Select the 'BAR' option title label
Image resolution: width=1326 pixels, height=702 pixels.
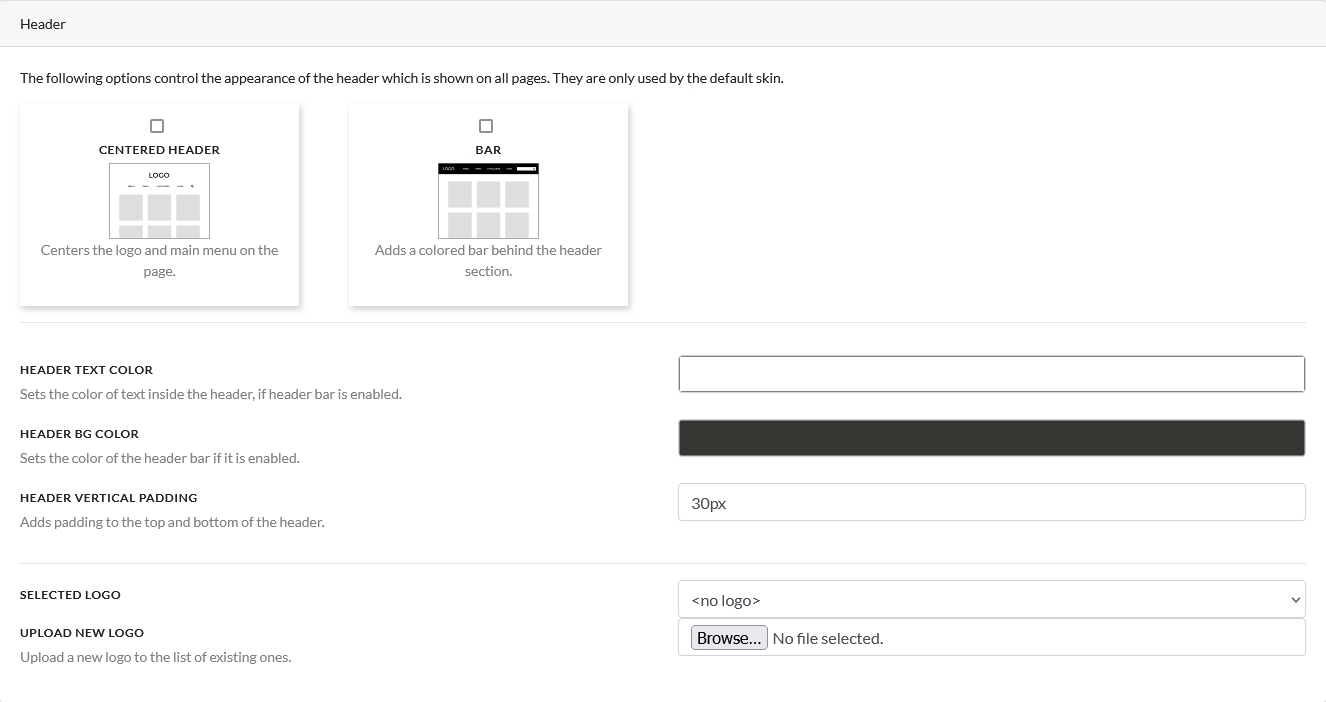(x=488, y=150)
